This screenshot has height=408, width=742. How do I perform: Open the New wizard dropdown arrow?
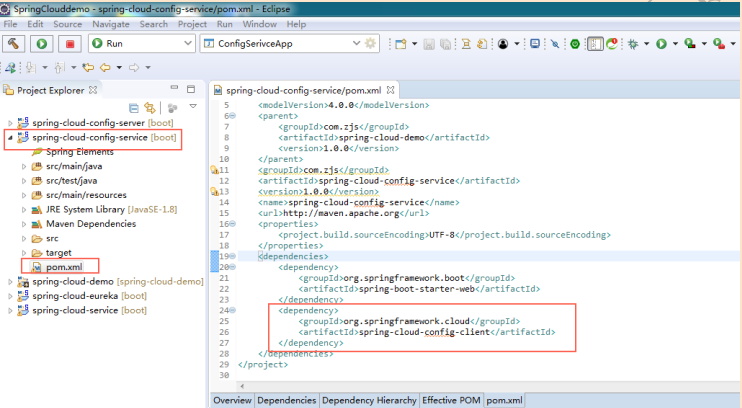[415, 44]
